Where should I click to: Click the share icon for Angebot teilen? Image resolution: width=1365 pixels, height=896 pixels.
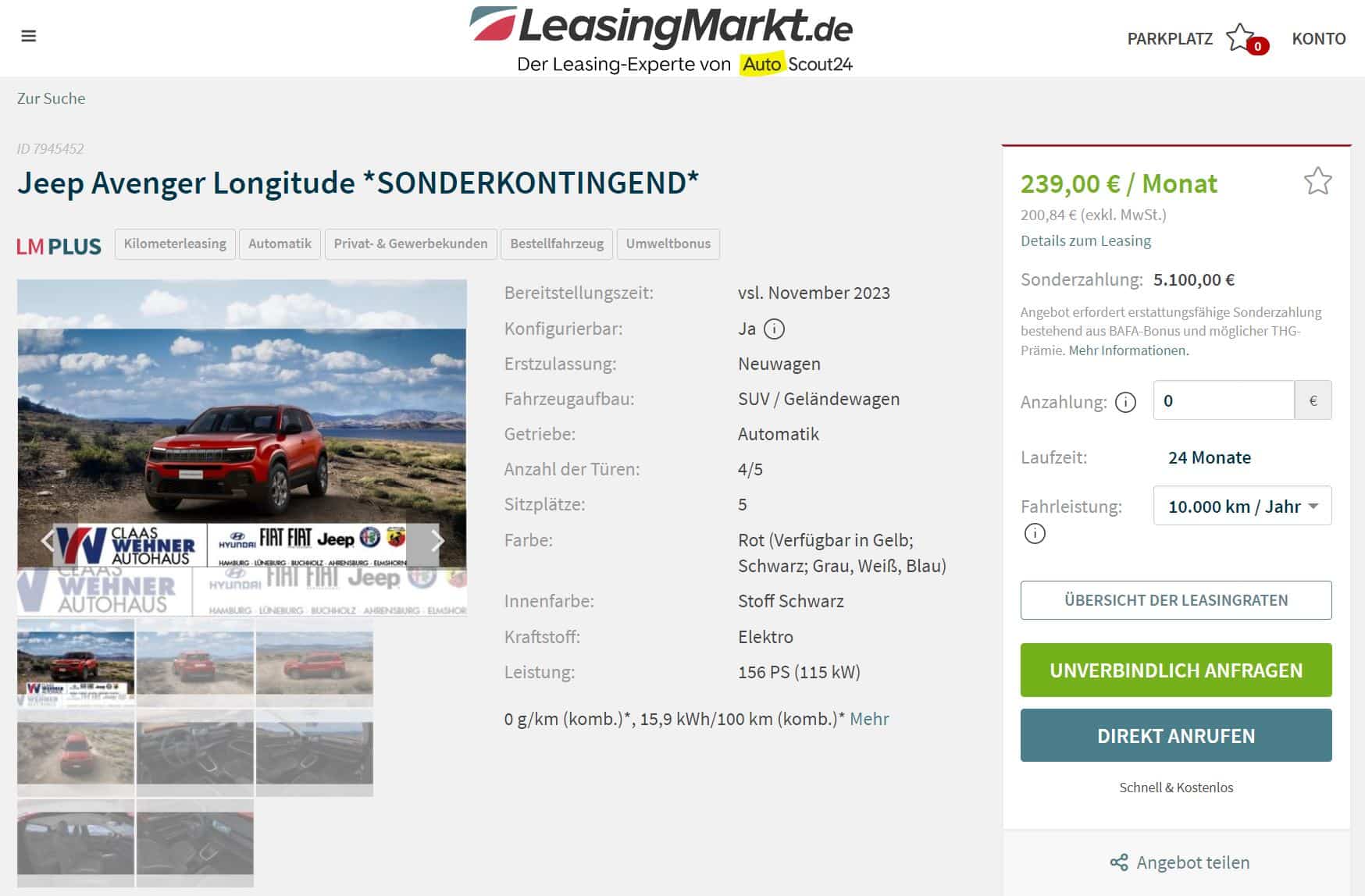(1119, 862)
